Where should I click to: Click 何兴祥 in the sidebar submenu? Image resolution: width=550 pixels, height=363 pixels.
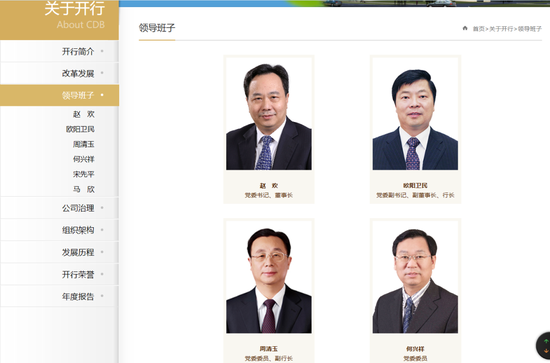(x=84, y=159)
